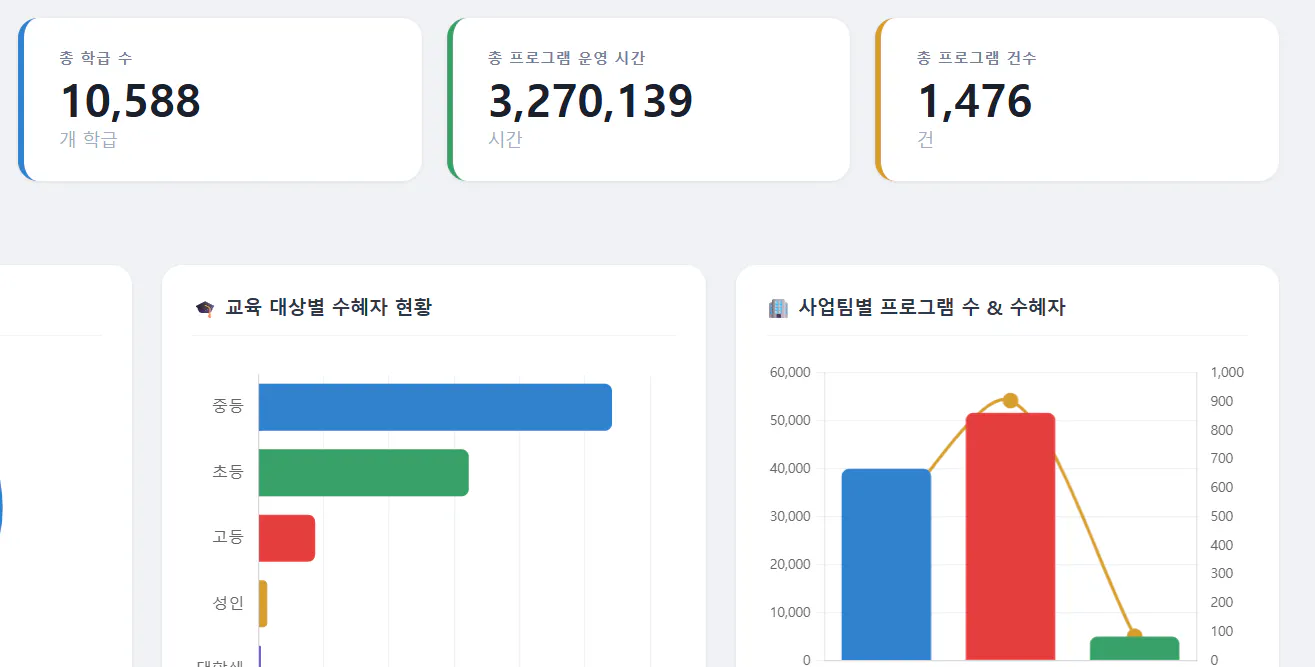This screenshot has width=1315, height=667.
Task: Click the 총 프로그램 운영 시간 value 3,270,139
Action: [x=590, y=101]
